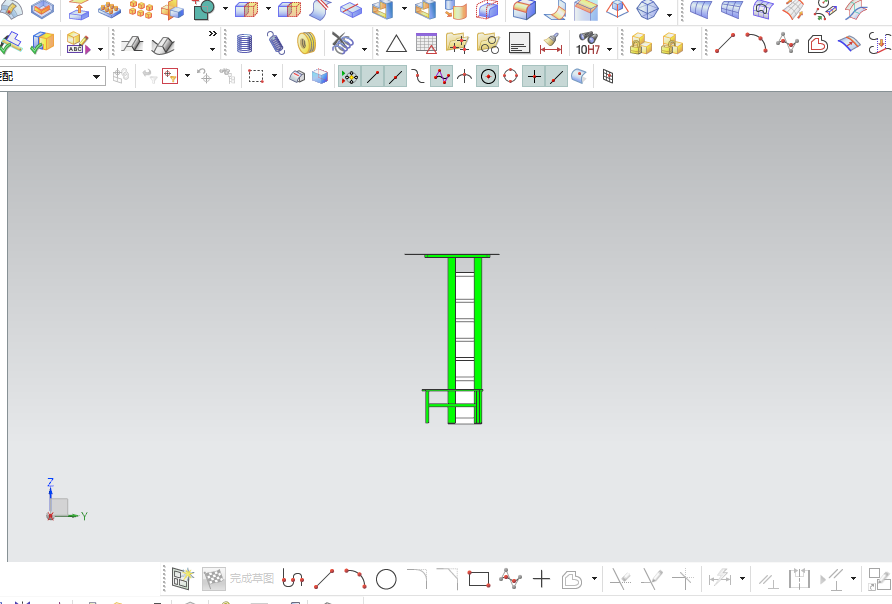Click the text note page icon

point(519,44)
